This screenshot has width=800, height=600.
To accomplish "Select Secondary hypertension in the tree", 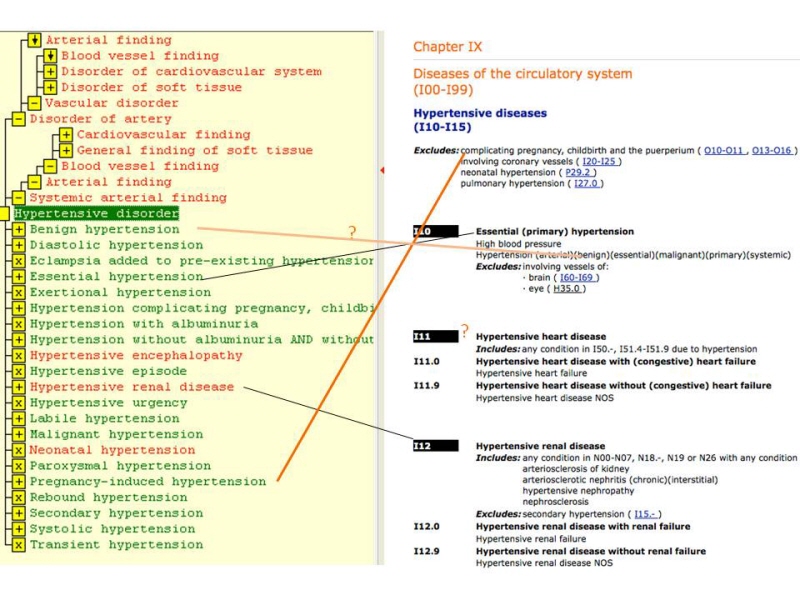I will click(116, 514).
